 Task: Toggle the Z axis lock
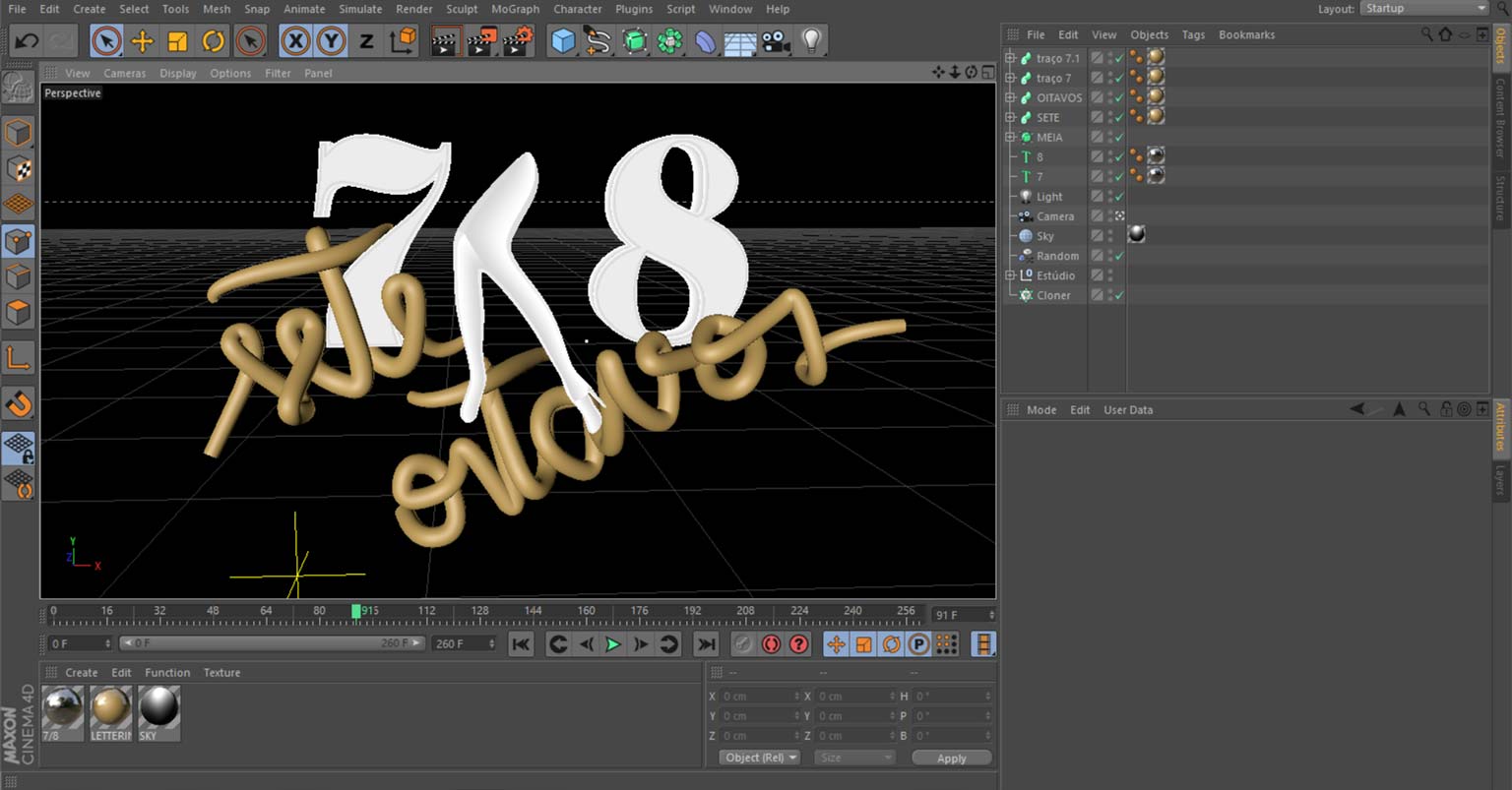coord(366,41)
